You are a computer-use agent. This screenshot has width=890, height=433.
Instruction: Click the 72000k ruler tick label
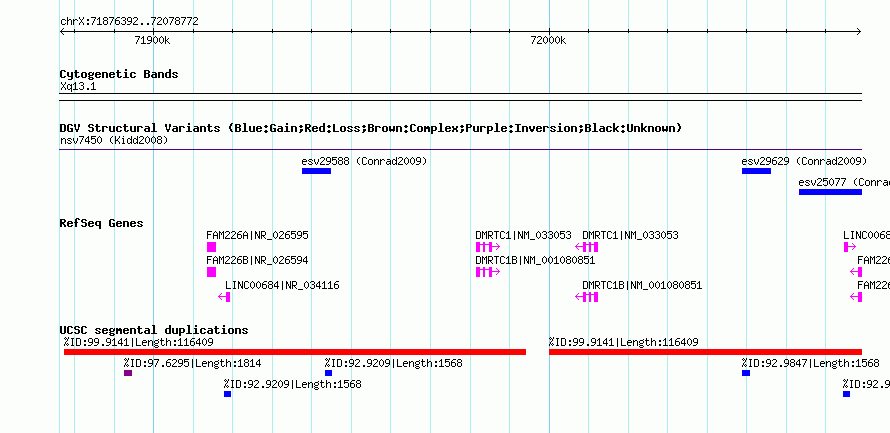coord(548,40)
